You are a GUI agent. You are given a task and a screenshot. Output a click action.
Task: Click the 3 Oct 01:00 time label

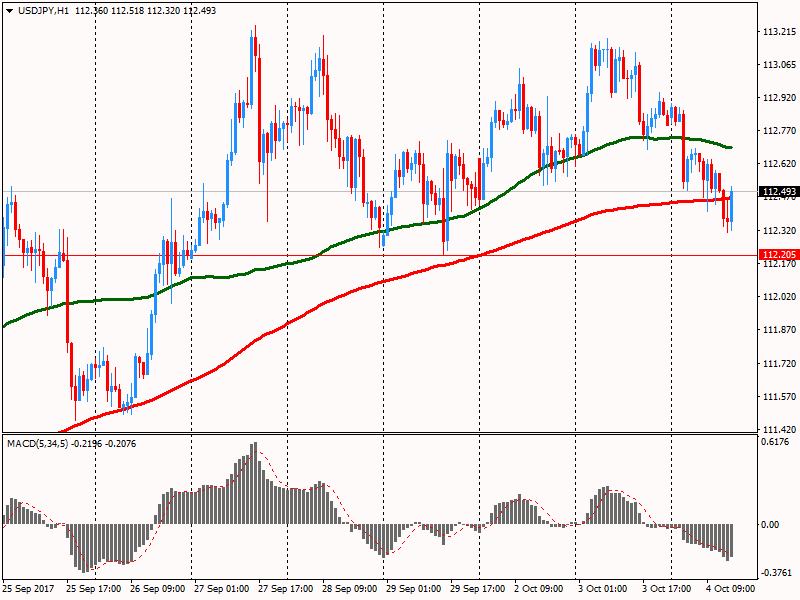coord(603,589)
